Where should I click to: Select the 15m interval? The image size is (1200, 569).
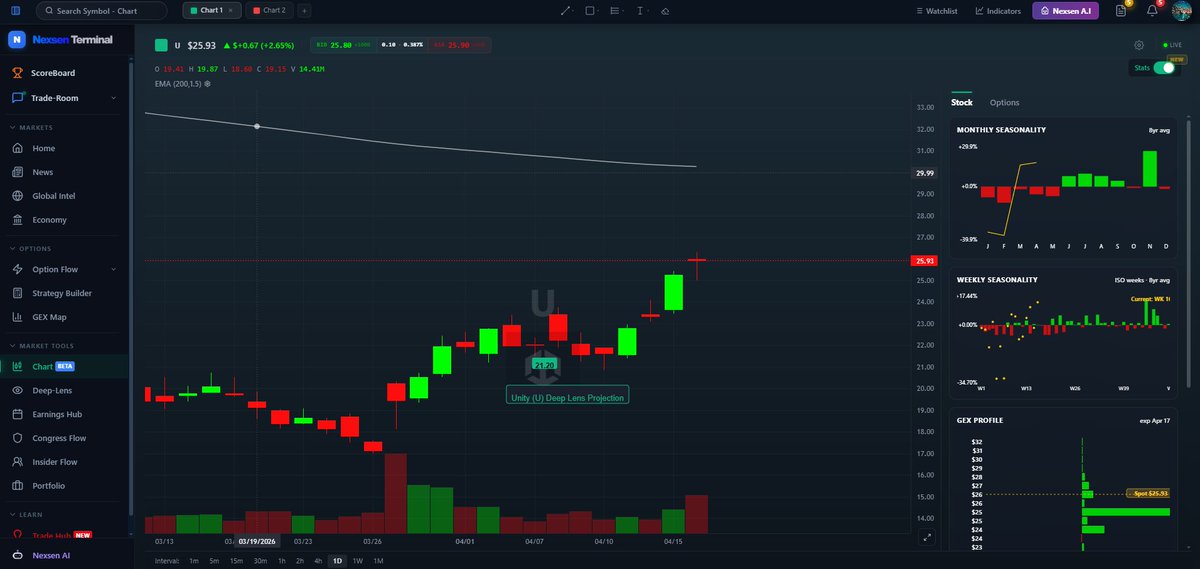click(x=236, y=560)
